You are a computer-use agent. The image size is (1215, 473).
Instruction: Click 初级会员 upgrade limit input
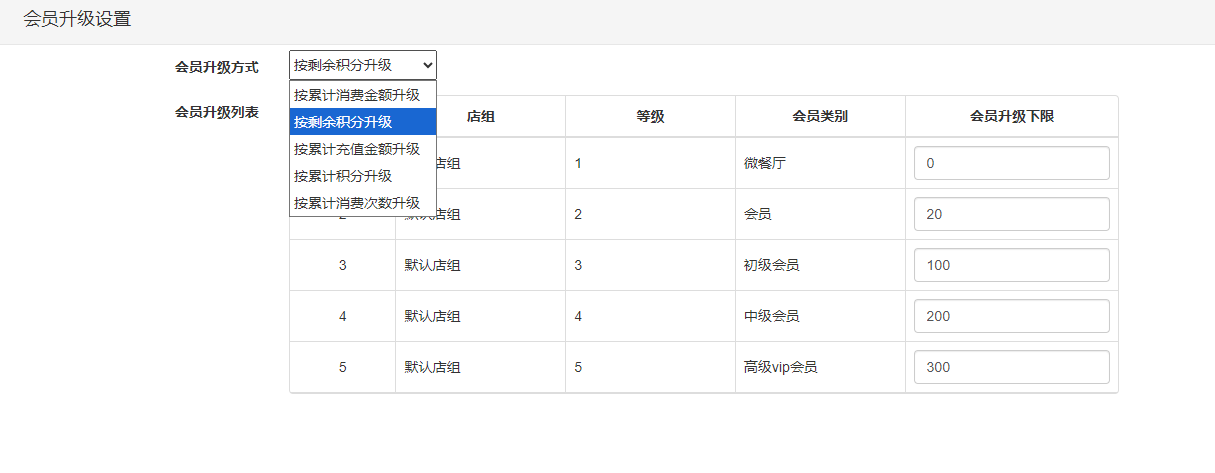1011,265
